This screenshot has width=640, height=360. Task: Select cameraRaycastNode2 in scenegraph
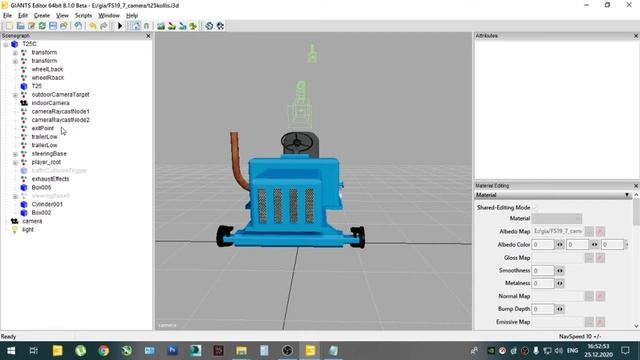point(60,120)
